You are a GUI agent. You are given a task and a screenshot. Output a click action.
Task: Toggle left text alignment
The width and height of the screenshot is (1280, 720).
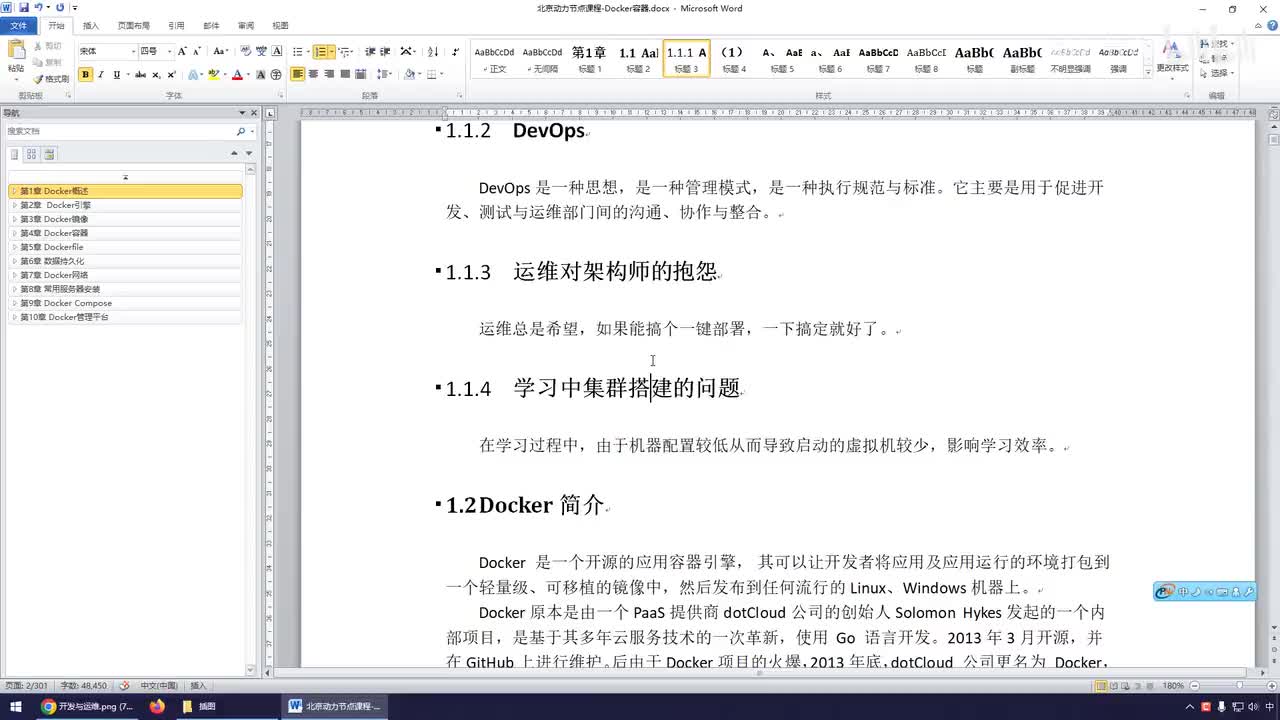(297, 74)
